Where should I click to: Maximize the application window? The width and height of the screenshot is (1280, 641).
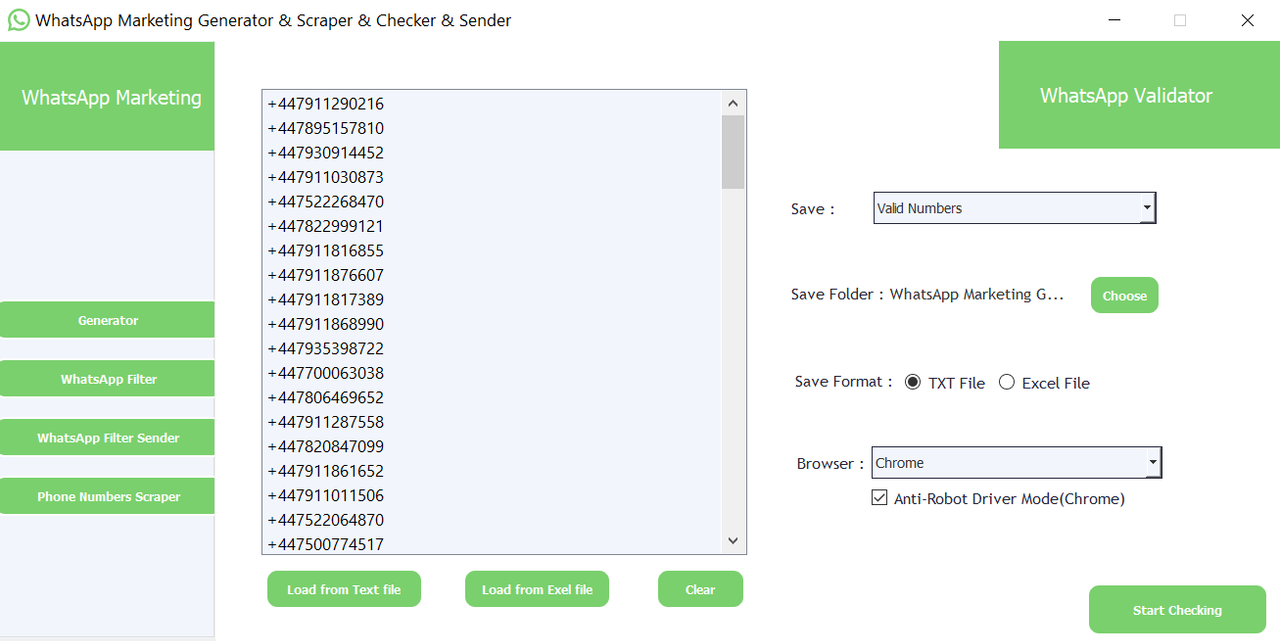click(x=1180, y=20)
